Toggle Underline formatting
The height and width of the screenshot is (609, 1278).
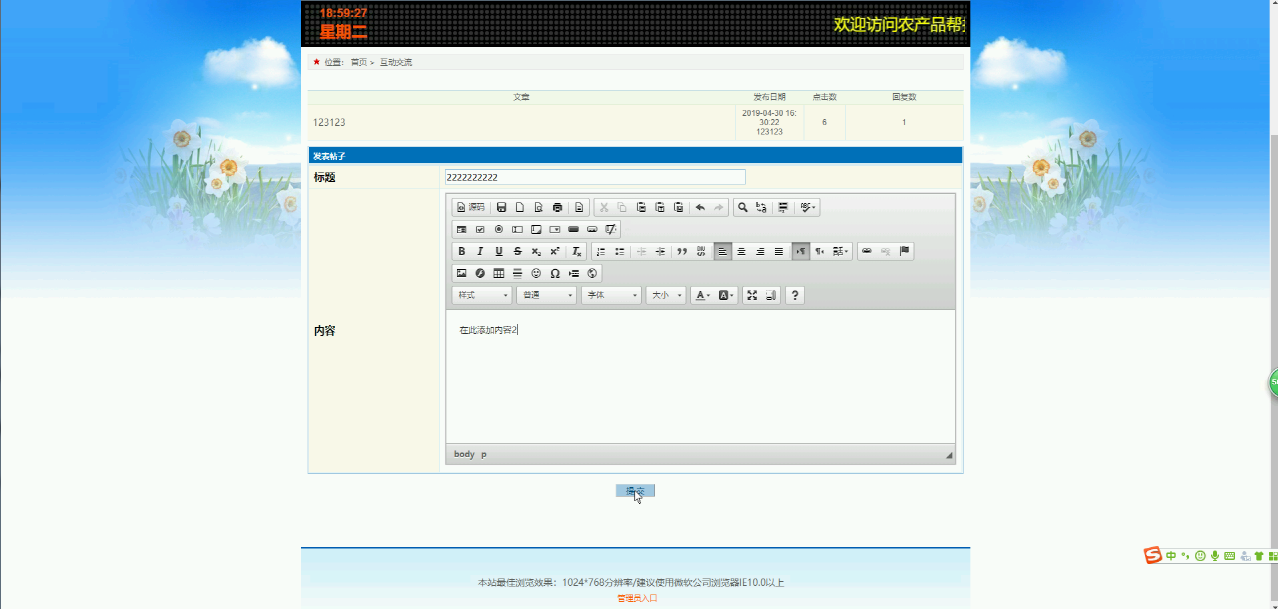tap(499, 251)
